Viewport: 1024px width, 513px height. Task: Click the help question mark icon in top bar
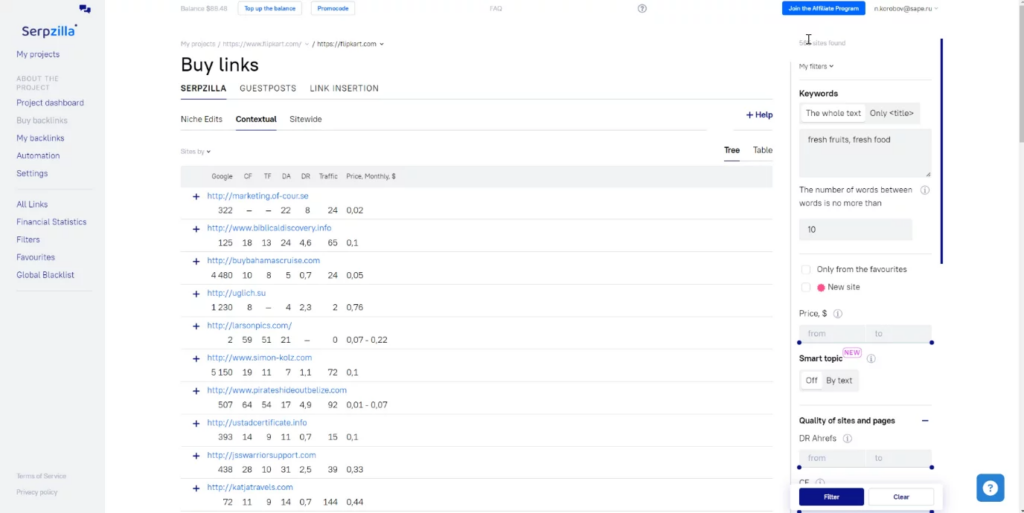click(x=642, y=8)
